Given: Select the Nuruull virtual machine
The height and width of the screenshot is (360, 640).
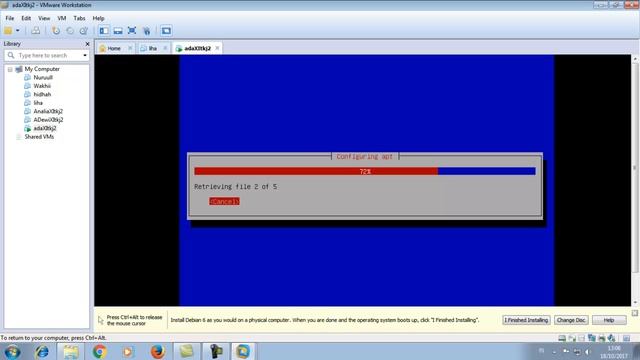Looking at the screenshot, I should coord(43,78).
